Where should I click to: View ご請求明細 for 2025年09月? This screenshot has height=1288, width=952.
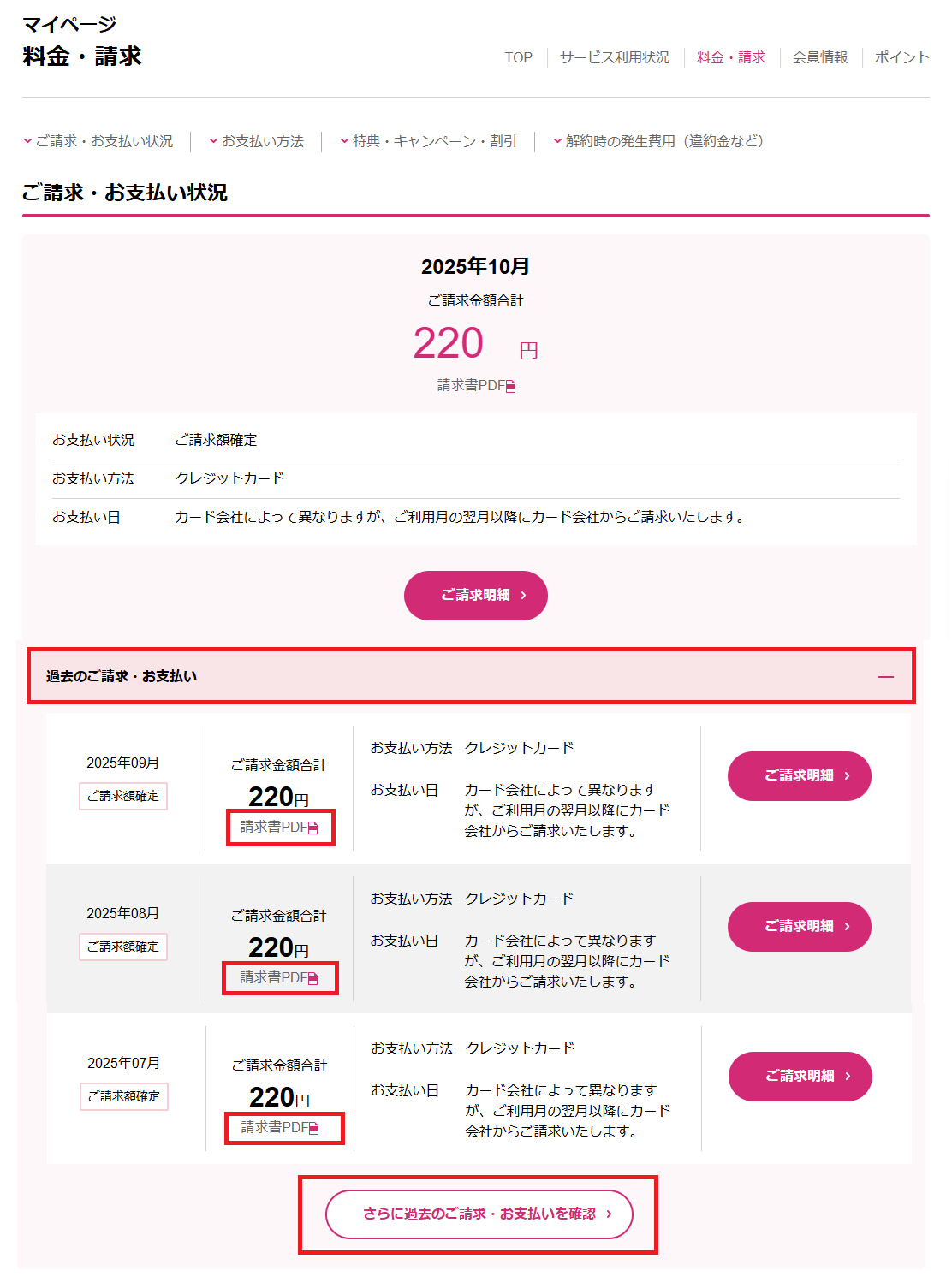[x=800, y=776]
